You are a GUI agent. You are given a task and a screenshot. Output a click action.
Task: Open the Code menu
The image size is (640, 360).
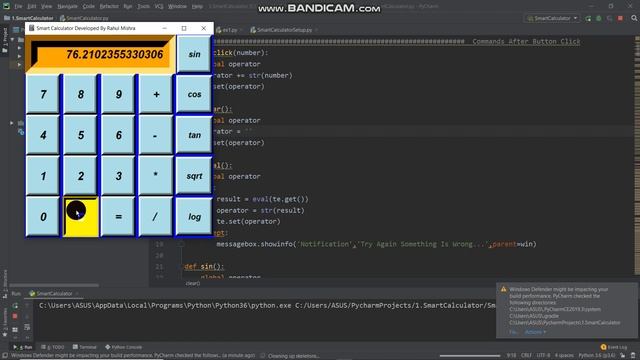89,6
